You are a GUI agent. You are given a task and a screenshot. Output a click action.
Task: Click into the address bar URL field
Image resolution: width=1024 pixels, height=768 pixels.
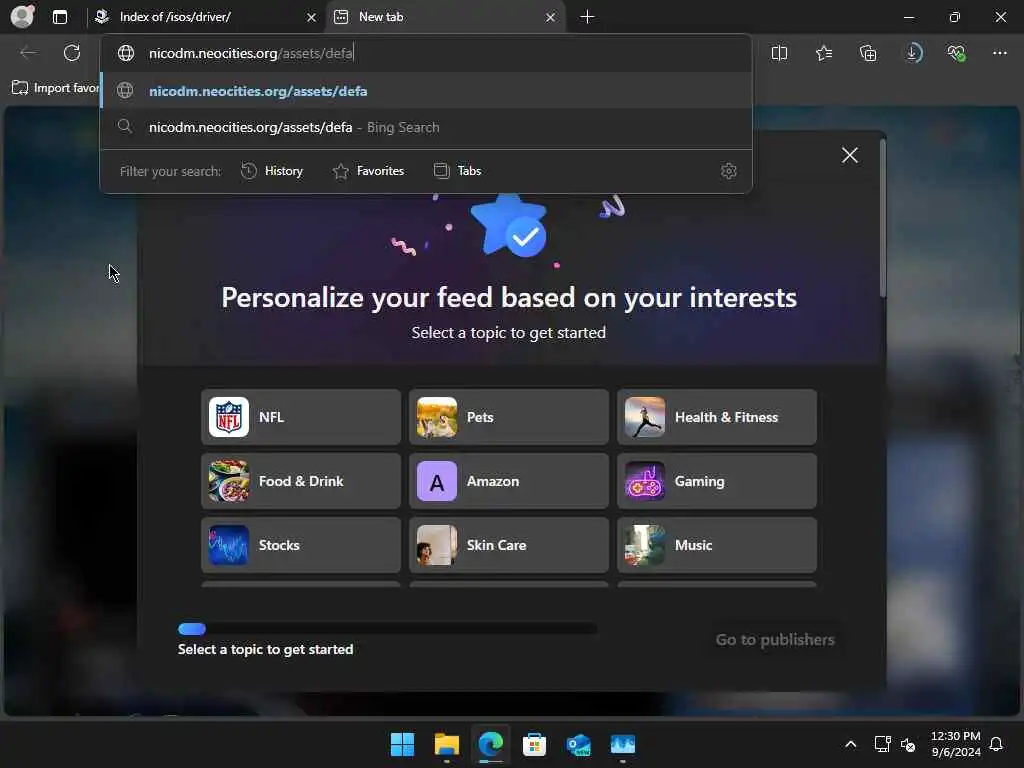[x=424, y=53]
